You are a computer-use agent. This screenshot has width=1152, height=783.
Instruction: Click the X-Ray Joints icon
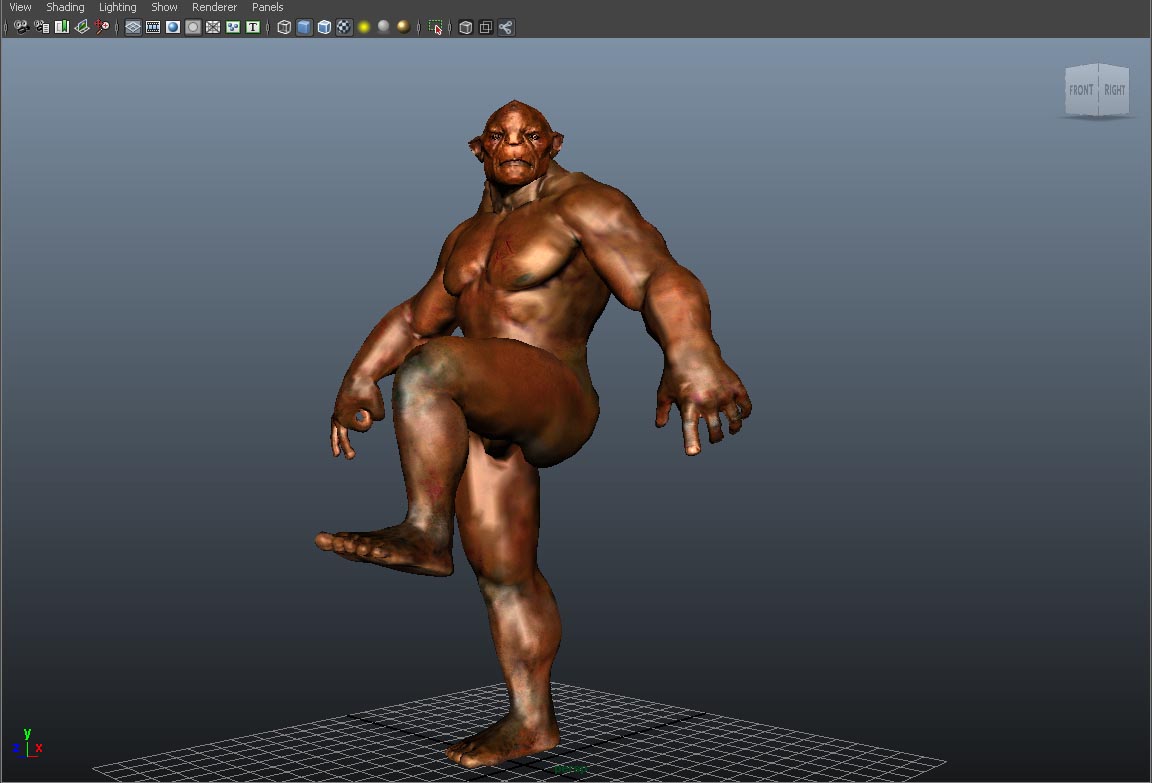pos(505,27)
